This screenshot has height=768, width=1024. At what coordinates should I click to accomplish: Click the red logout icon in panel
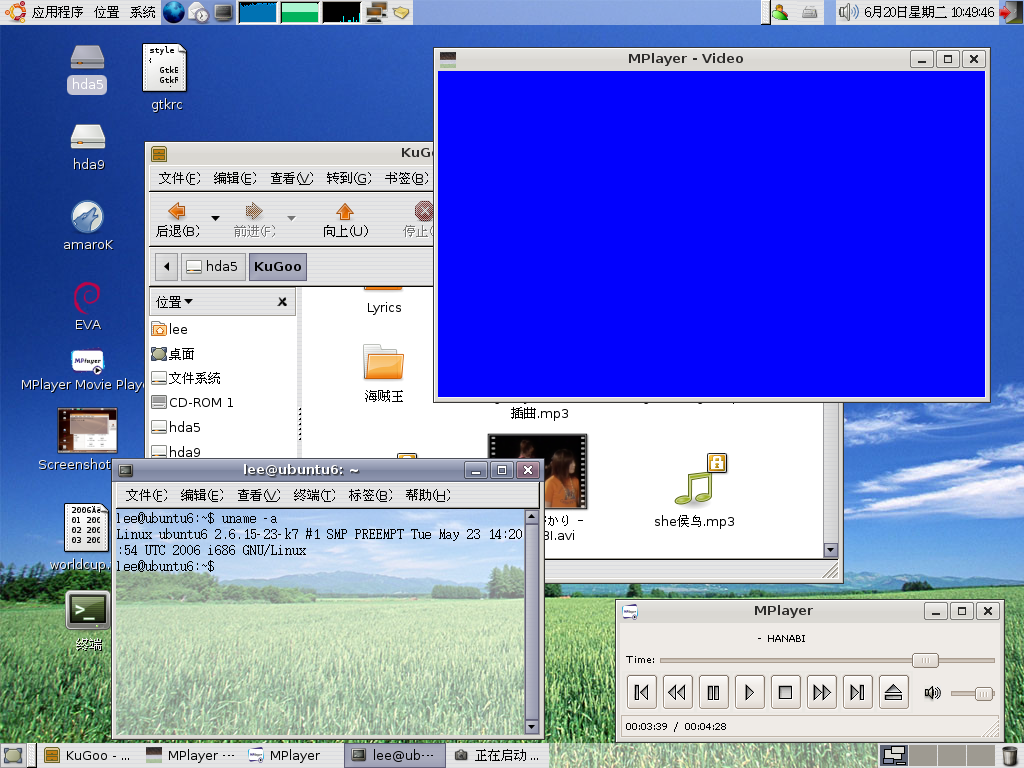coord(1010,12)
